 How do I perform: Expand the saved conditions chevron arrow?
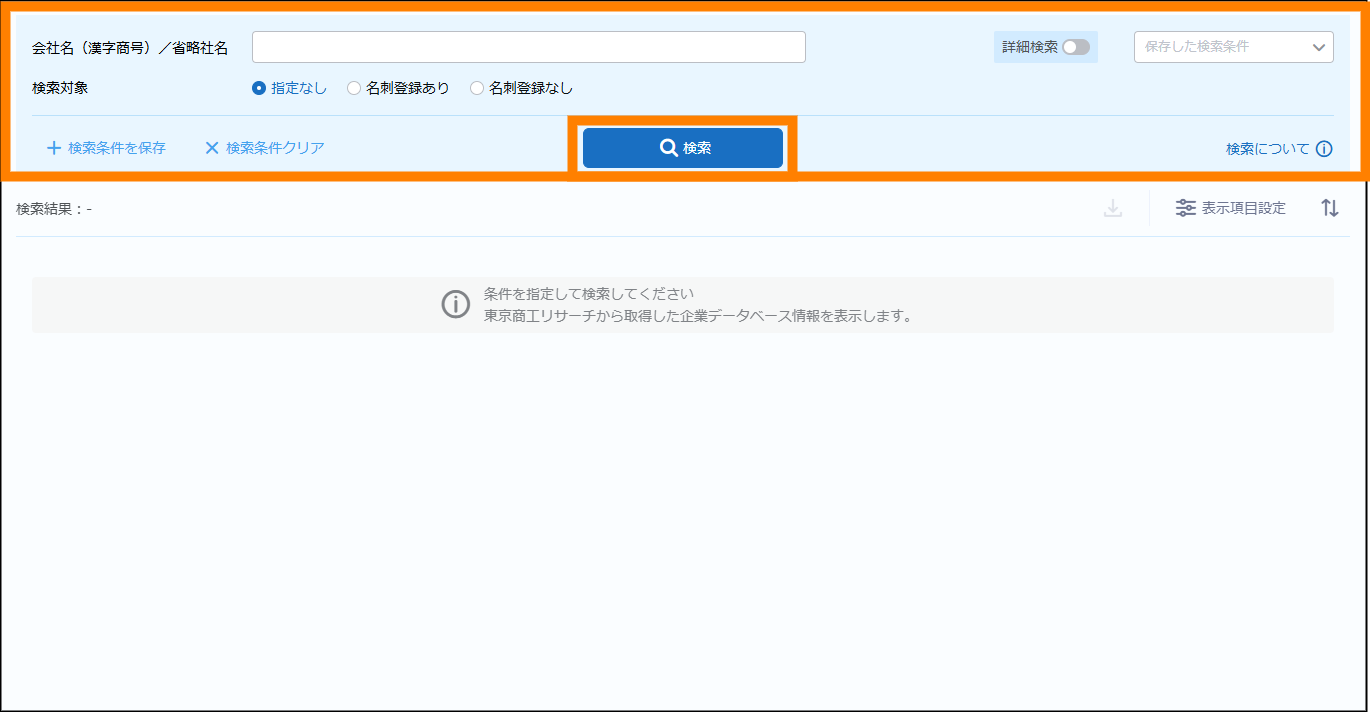point(1318,47)
